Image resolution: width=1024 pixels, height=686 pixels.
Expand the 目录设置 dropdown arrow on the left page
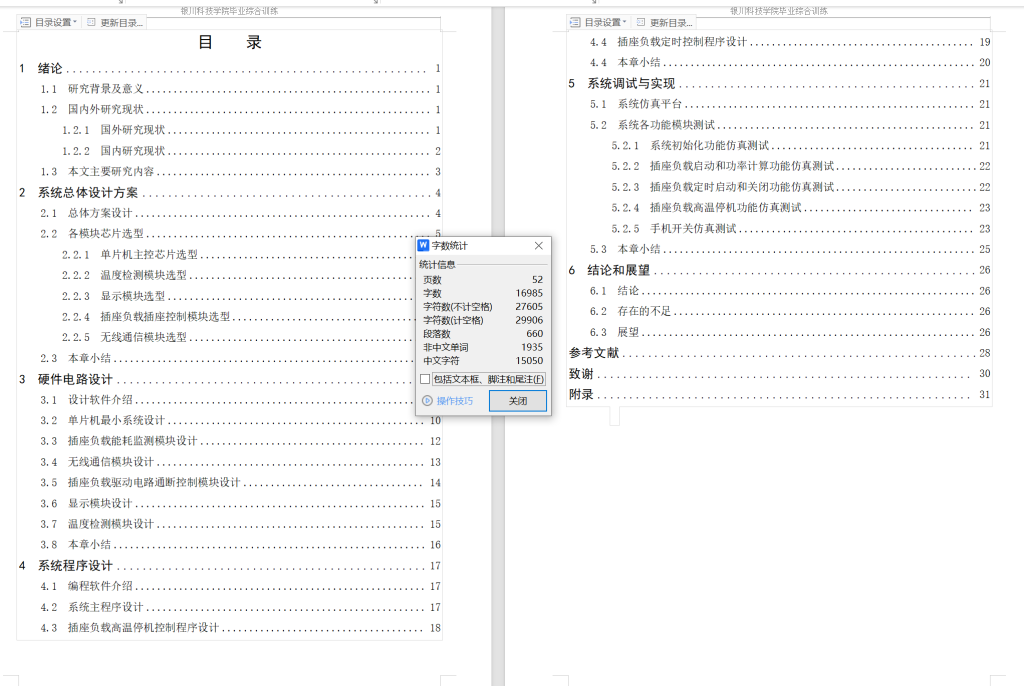[77, 21]
